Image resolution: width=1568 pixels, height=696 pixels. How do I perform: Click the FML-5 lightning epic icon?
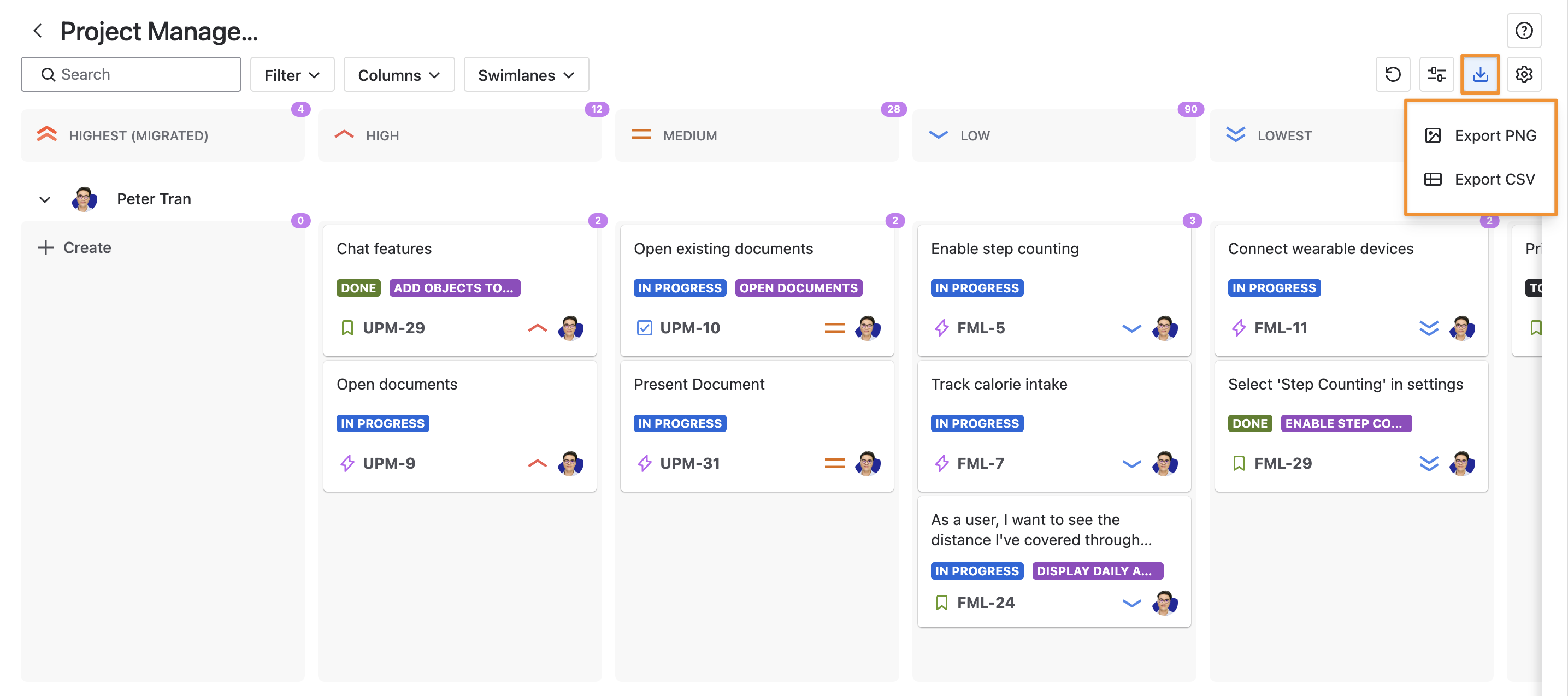[x=941, y=328]
